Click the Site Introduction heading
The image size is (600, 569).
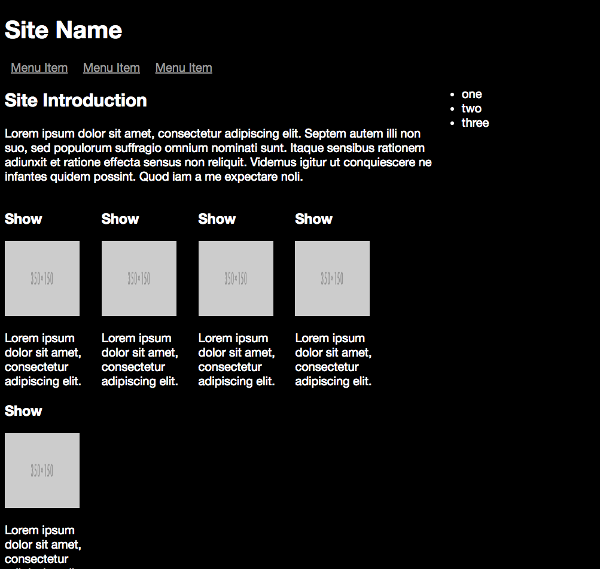tap(76, 100)
